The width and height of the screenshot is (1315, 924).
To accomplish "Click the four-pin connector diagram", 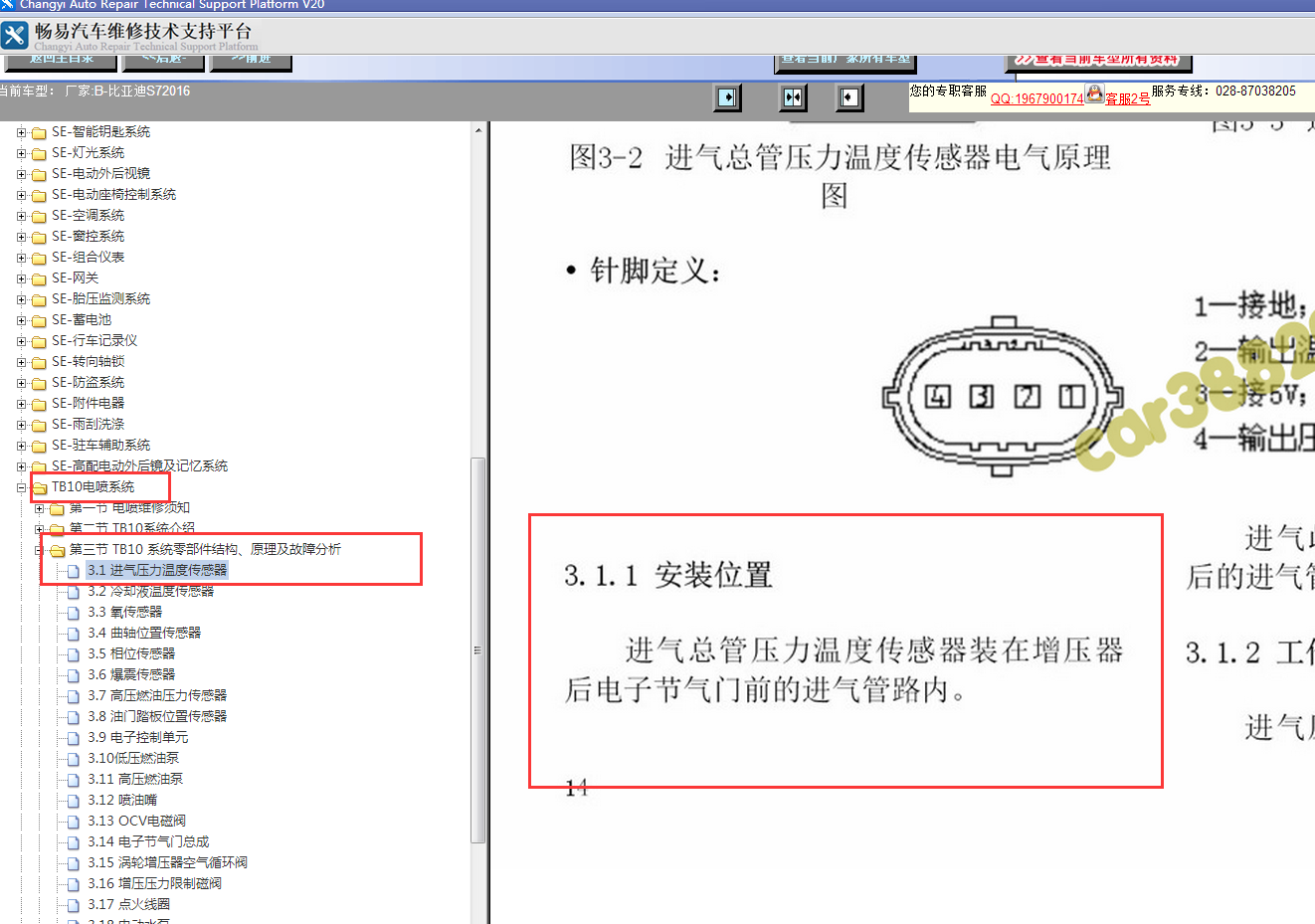I will coord(1003,396).
